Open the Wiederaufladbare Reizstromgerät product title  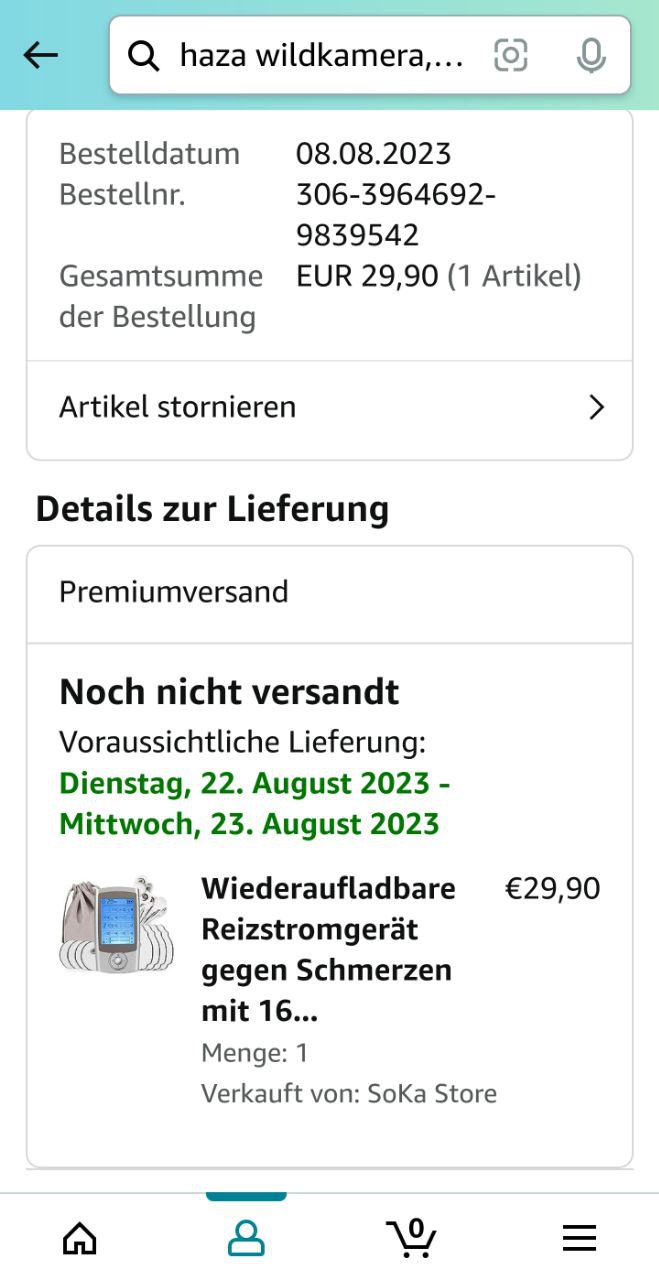coord(327,950)
